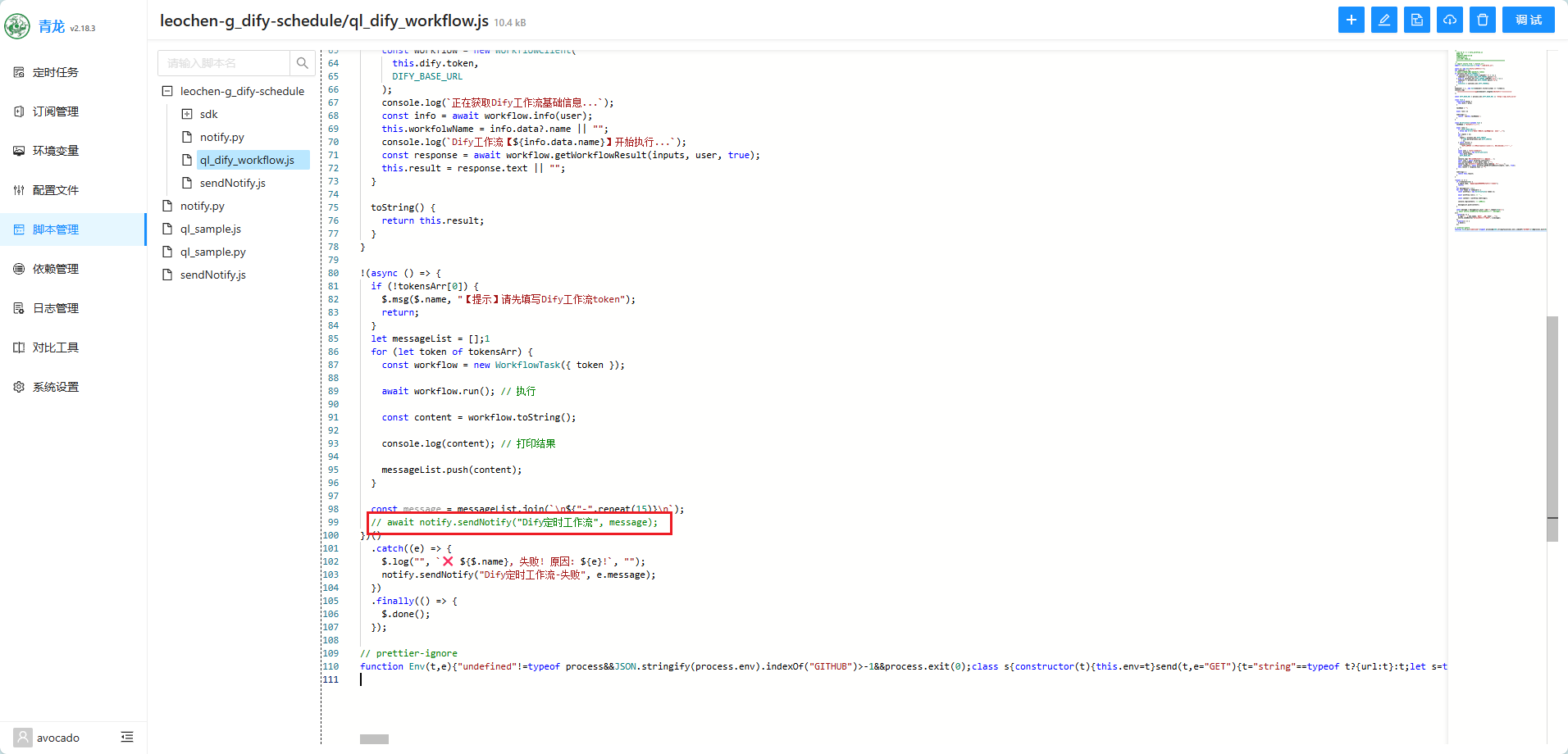Viewport: 1568px width, 754px height.
Task: Click the trash can delete icon
Action: click(1482, 20)
